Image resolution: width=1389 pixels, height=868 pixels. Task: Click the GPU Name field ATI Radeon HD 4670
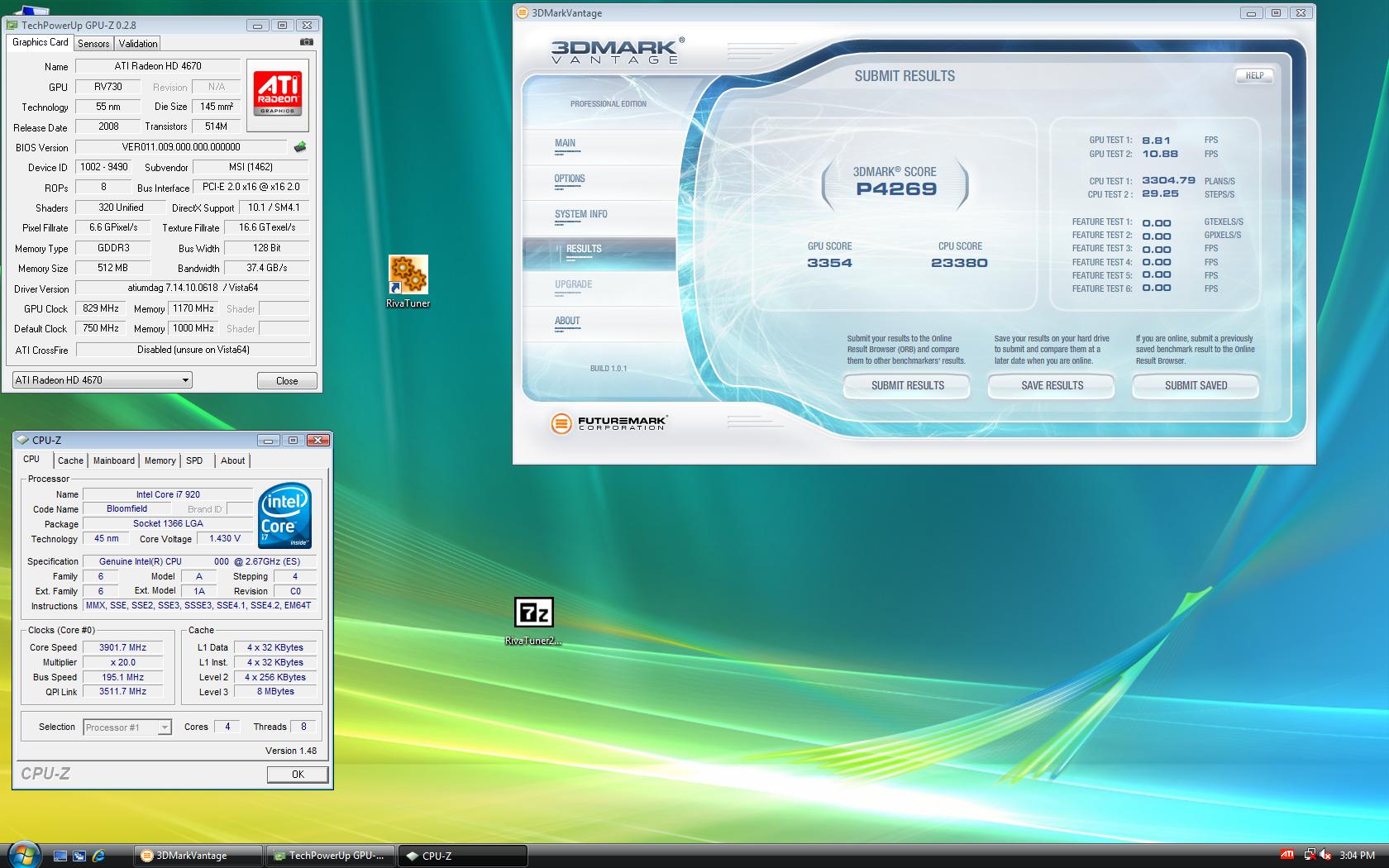(158, 66)
